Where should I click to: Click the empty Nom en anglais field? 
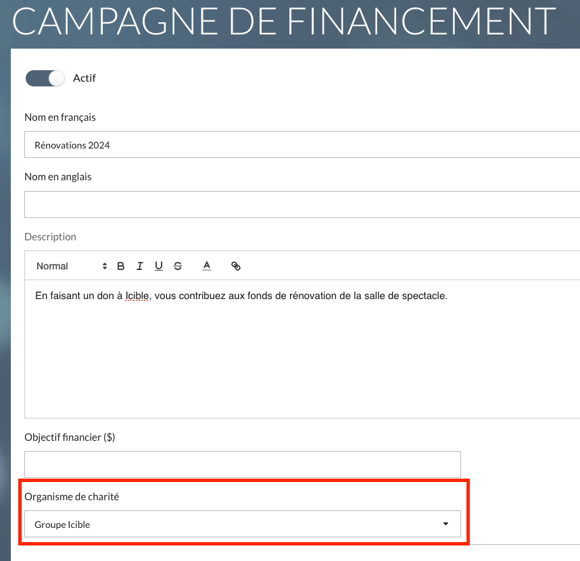click(302, 205)
